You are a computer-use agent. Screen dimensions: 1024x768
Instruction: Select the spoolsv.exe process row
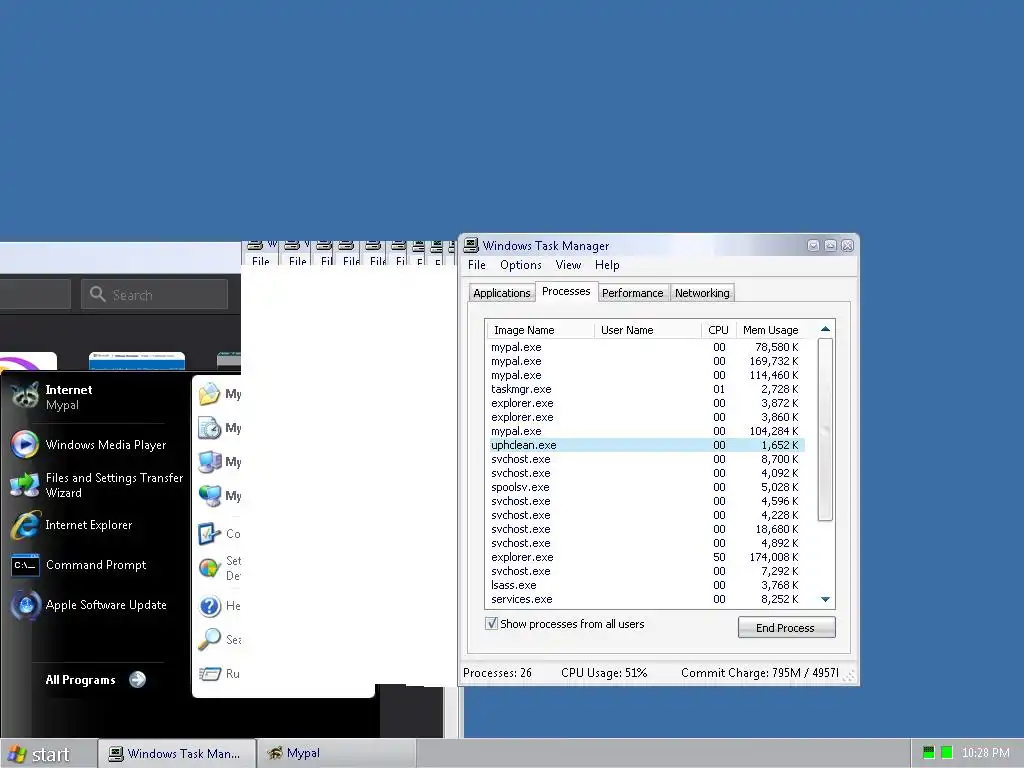pos(647,487)
